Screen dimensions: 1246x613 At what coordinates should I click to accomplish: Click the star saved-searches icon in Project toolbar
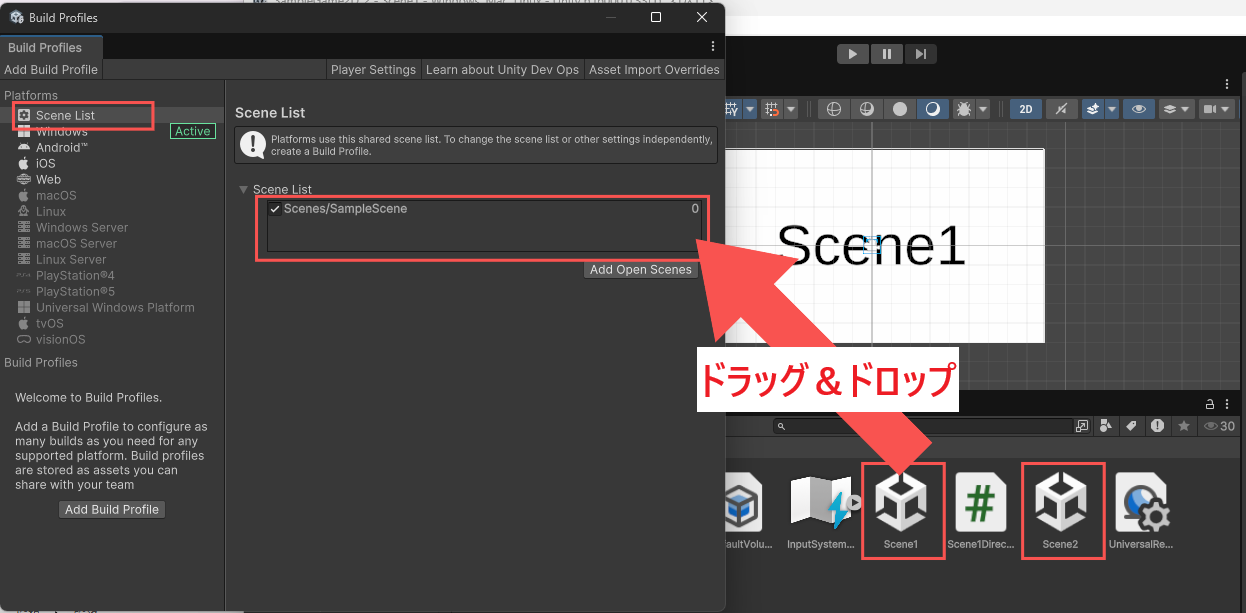pos(1184,426)
